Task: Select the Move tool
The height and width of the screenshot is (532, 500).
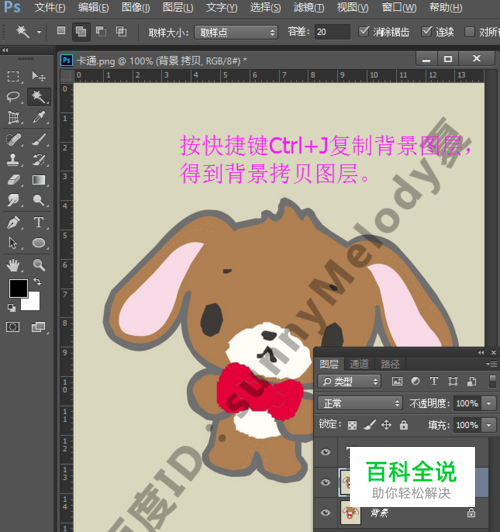Action: click(x=38, y=76)
